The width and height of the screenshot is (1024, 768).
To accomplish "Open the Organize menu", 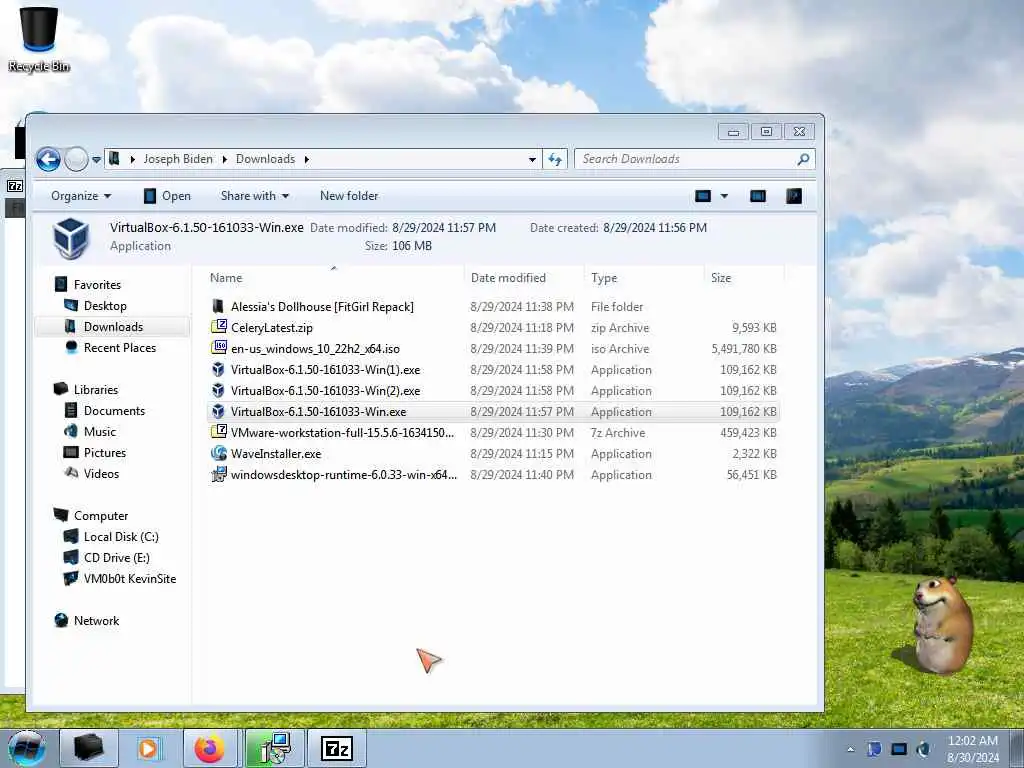I will (81, 196).
